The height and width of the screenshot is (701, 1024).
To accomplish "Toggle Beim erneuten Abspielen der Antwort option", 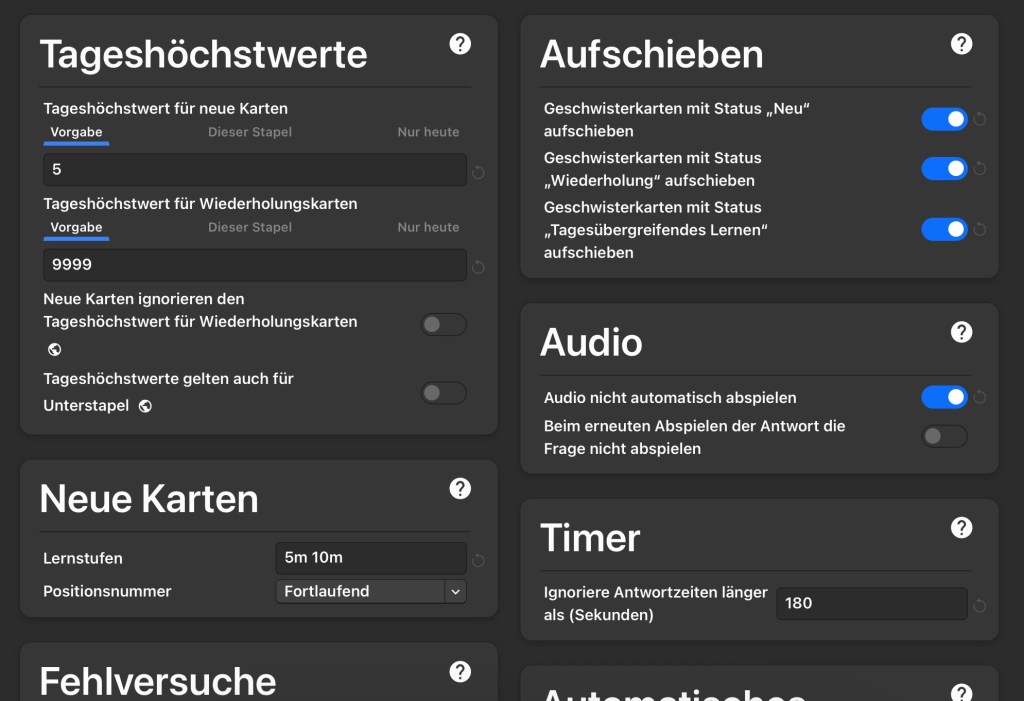I will [x=943, y=436].
